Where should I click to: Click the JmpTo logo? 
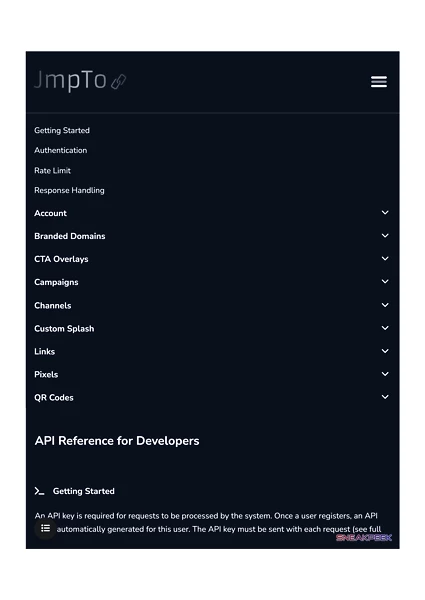click(x=80, y=81)
